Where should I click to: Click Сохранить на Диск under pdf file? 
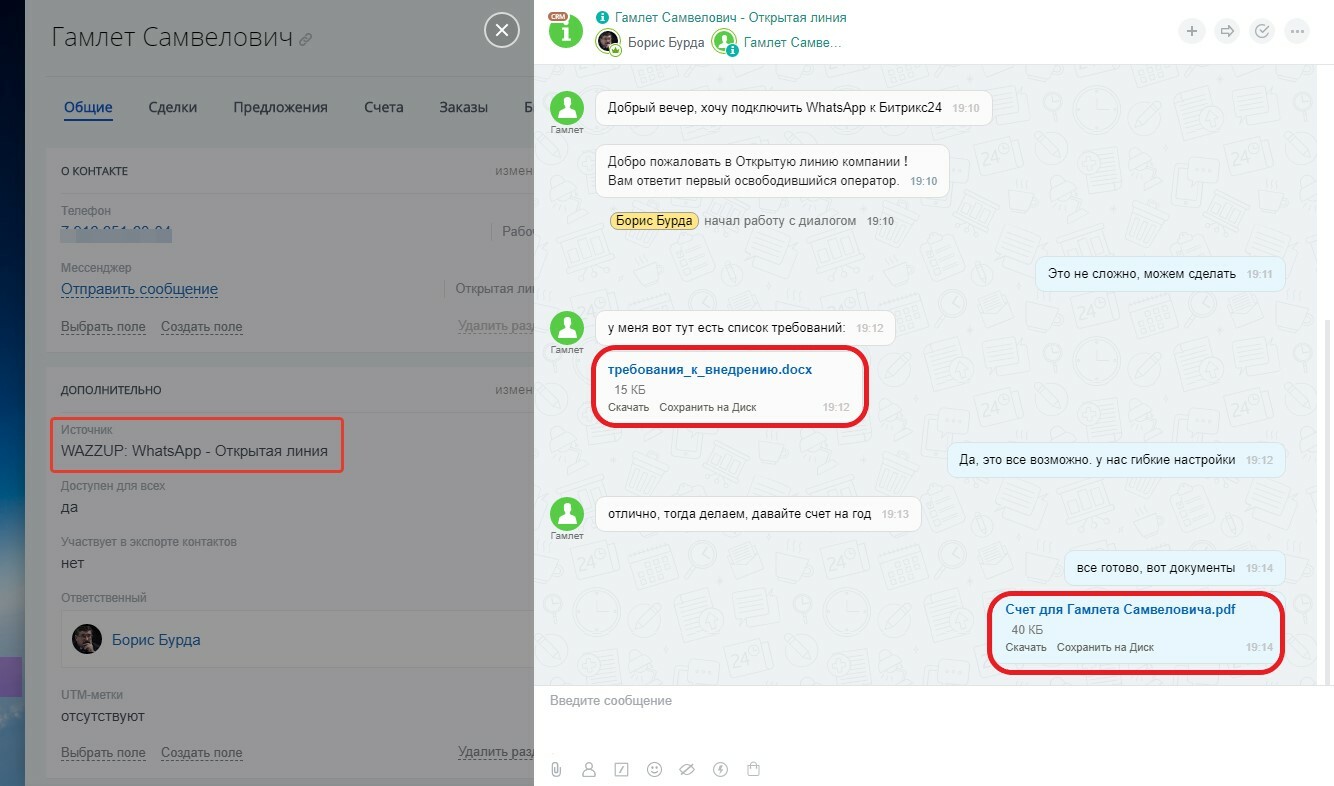pos(1105,647)
